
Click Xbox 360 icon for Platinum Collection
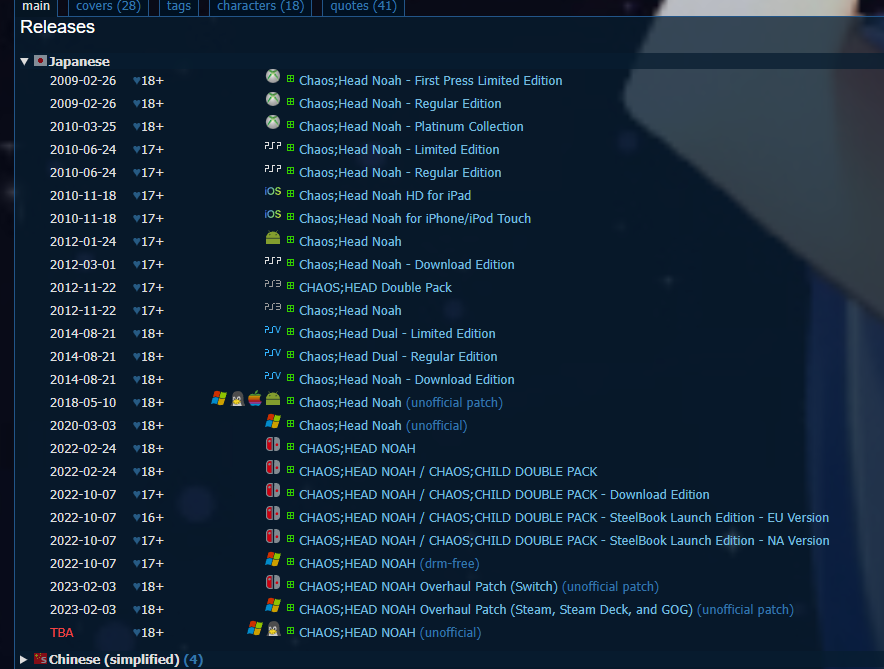pyautogui.click(x=273, y=122)
